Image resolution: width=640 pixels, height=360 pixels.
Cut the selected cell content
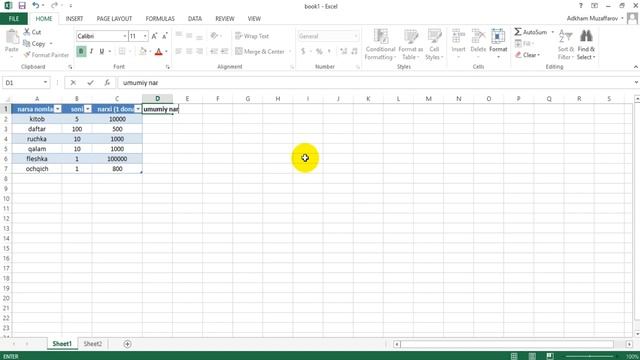pyautogui.click(x=32, y=32)
